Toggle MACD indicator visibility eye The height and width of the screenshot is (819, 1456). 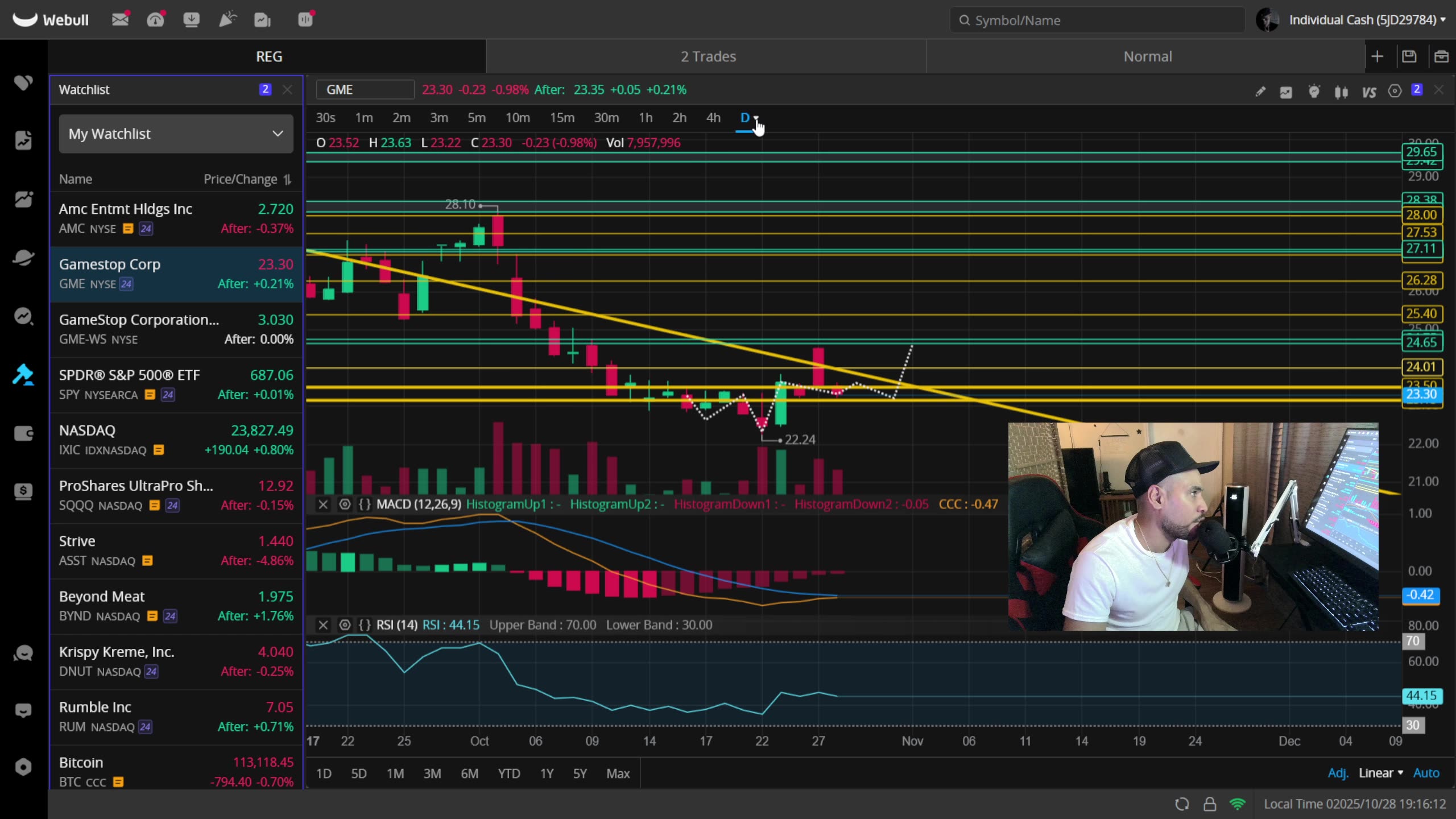click(x=345, y=504)
